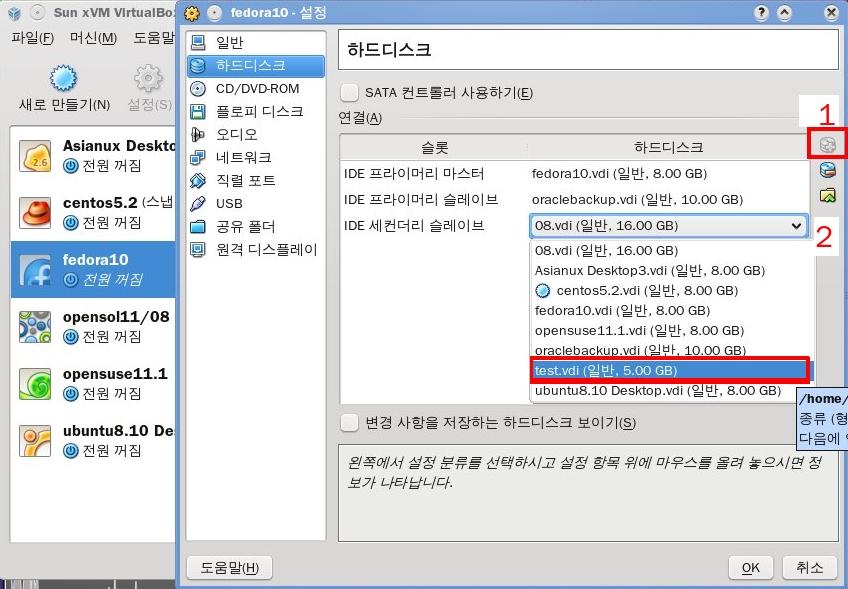Select the Asianux Desktop virtual machine entry

point(93,156)
